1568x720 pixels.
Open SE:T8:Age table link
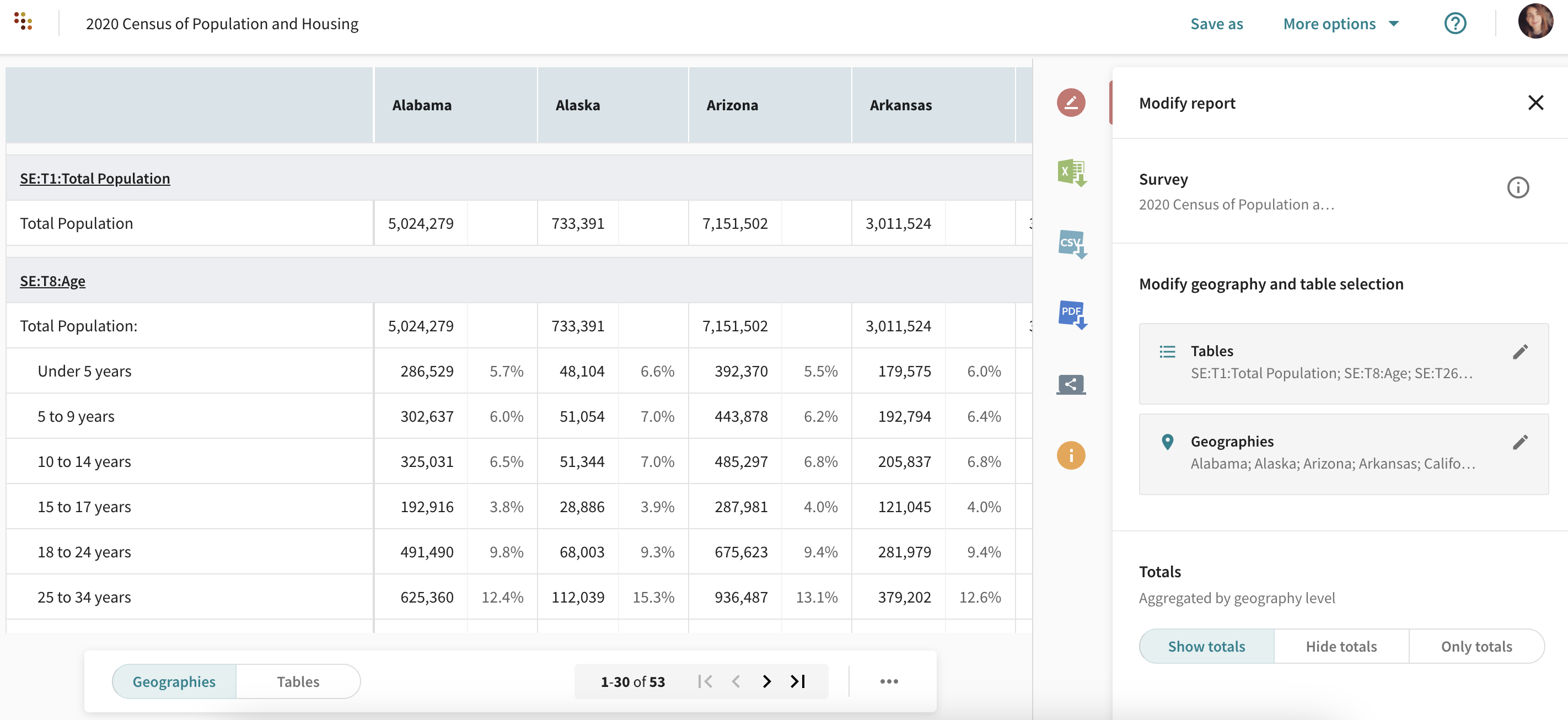point(52,281)
